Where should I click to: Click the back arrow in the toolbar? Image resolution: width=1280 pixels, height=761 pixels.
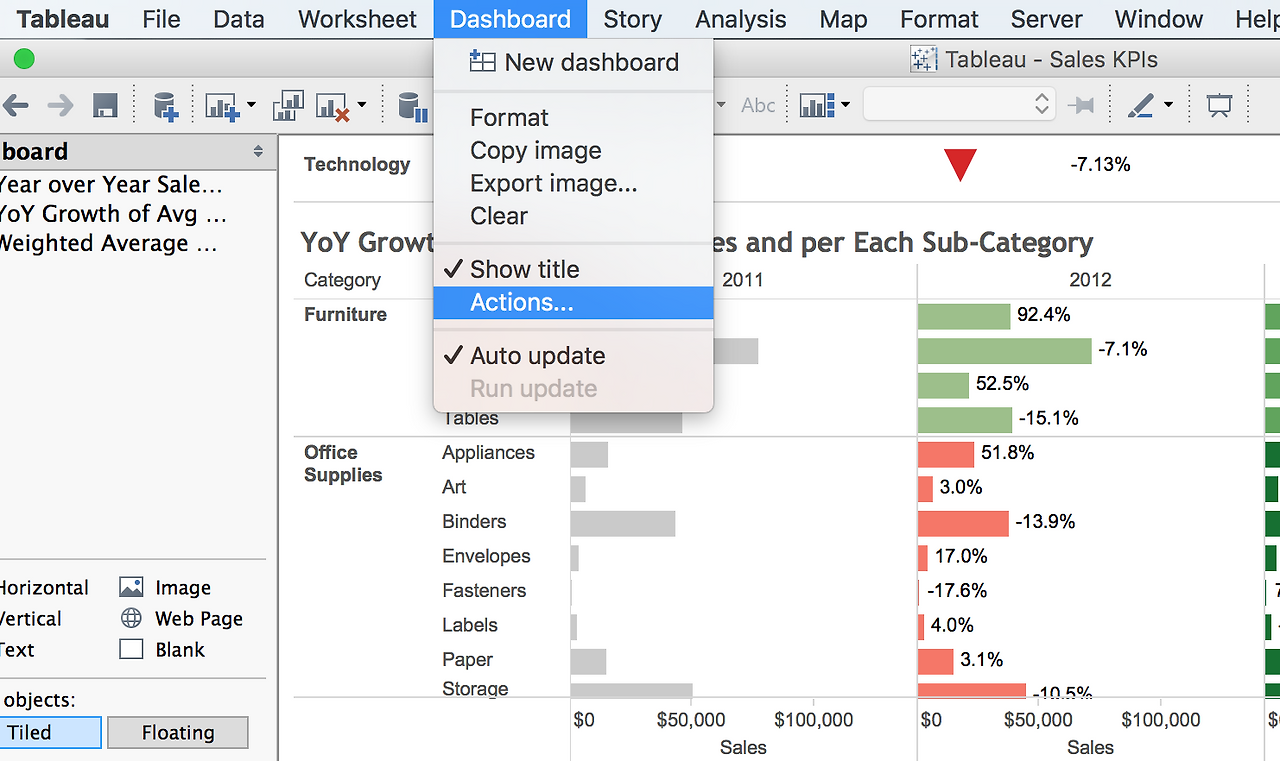15,105
